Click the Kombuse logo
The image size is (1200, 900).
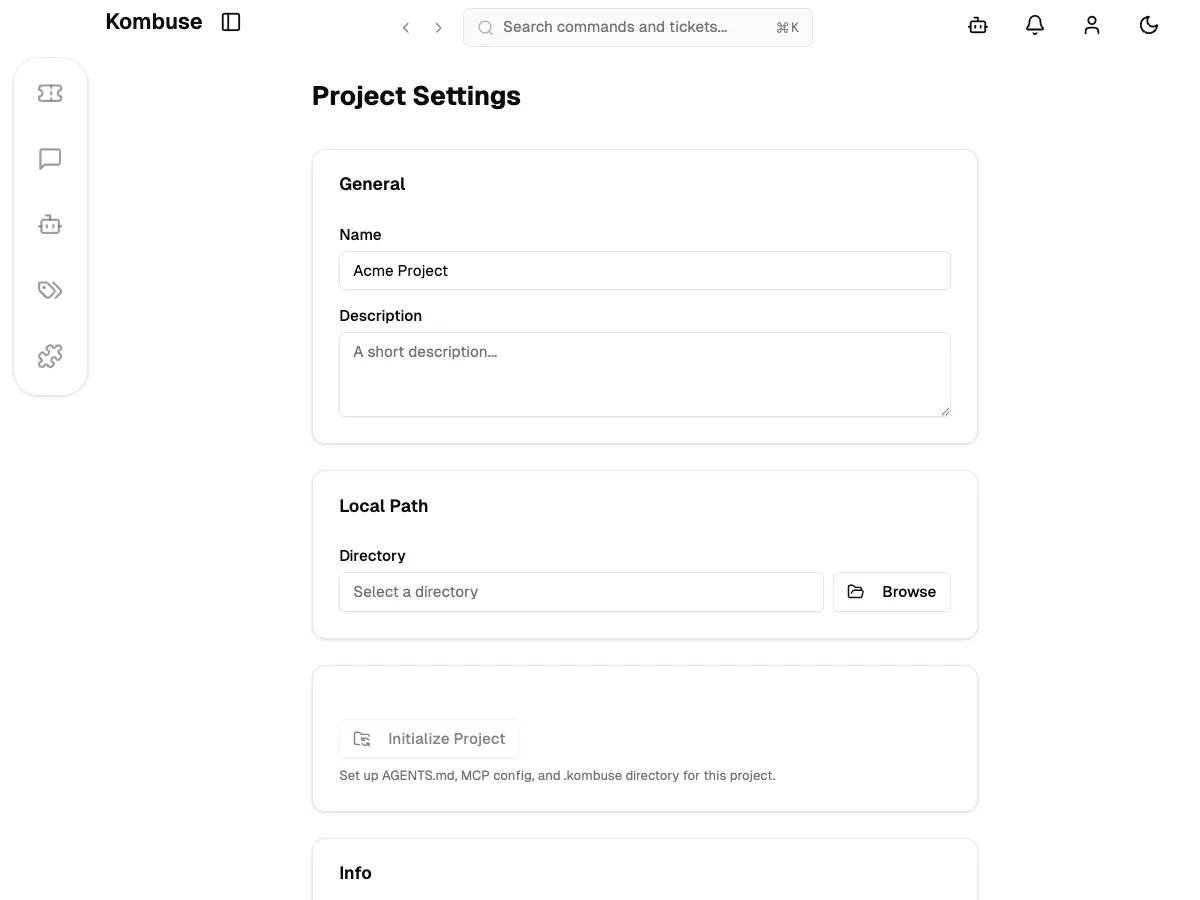pos(153,21)
